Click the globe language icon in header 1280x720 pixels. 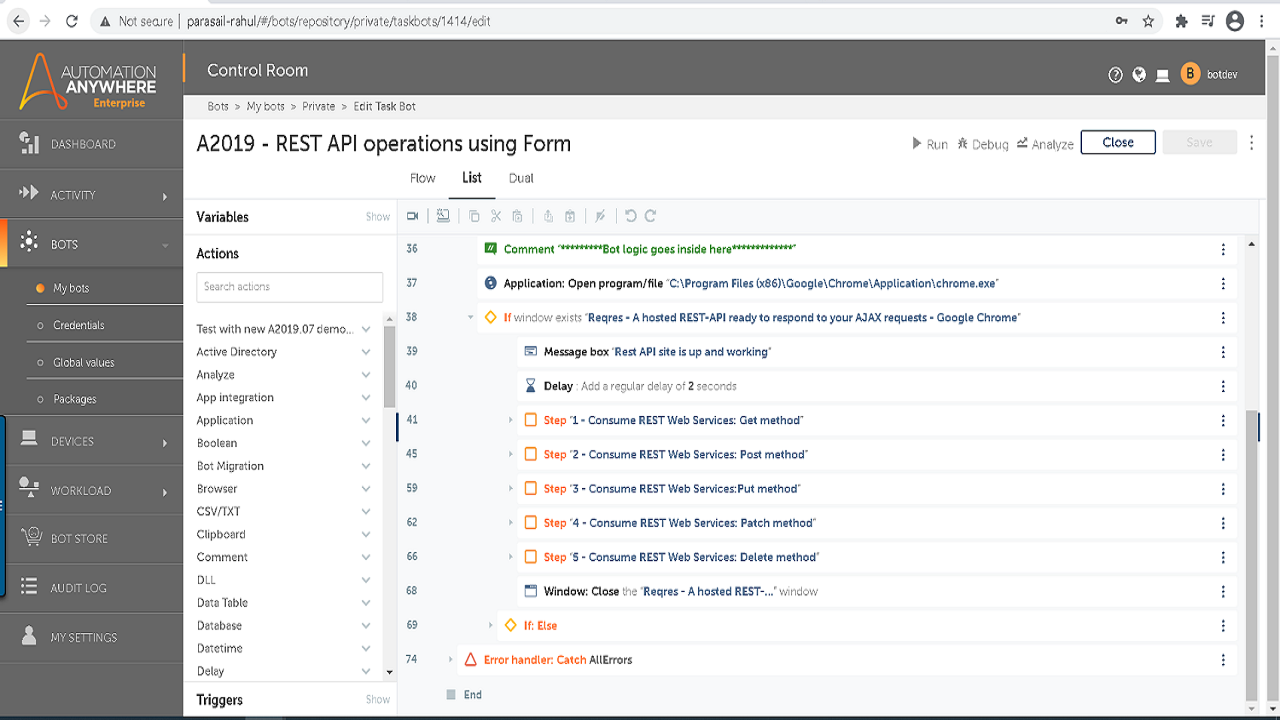(x=1139, y=75)
